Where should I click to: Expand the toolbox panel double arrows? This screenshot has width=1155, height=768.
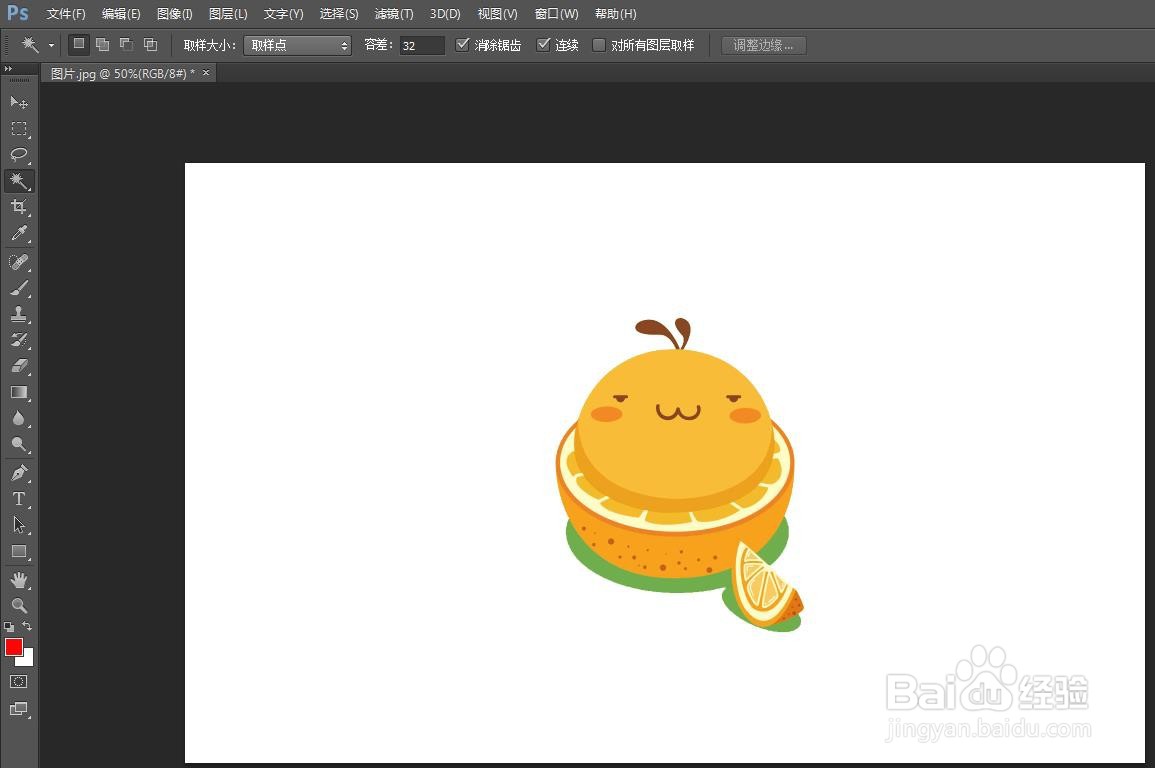(x=8, y=68)
